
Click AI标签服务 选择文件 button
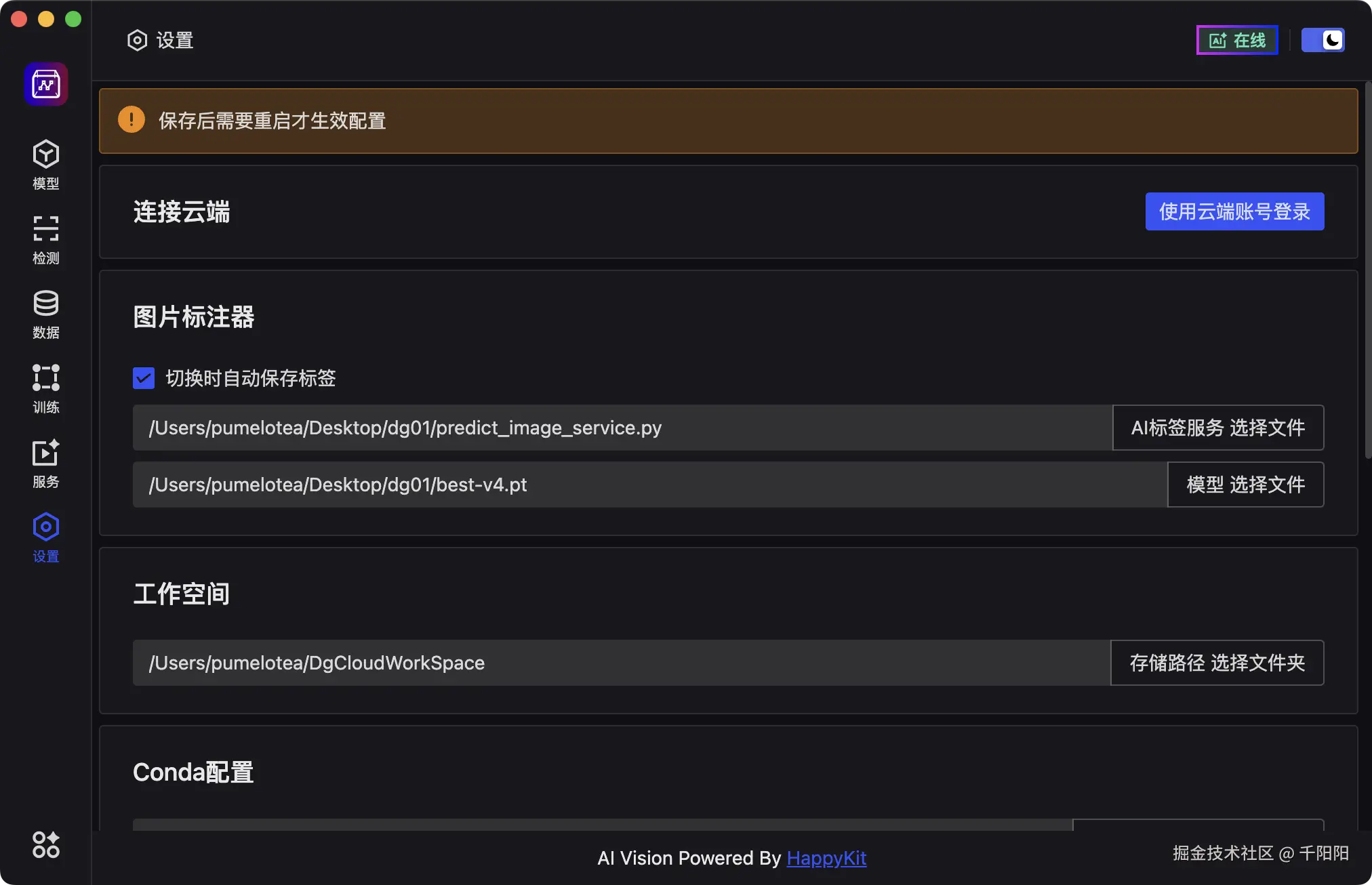tap(1217, 428)
